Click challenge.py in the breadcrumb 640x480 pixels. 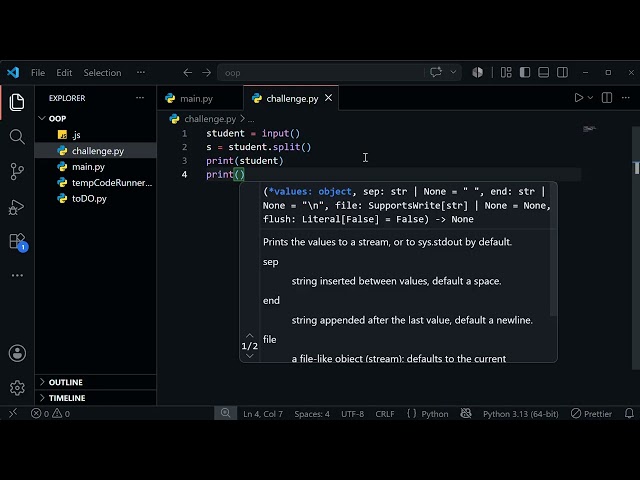coord(210,119)
